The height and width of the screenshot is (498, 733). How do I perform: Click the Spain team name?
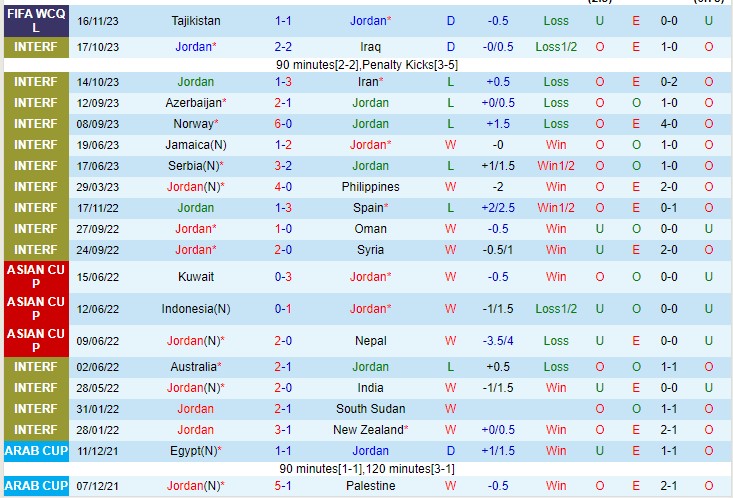[368, 208]
